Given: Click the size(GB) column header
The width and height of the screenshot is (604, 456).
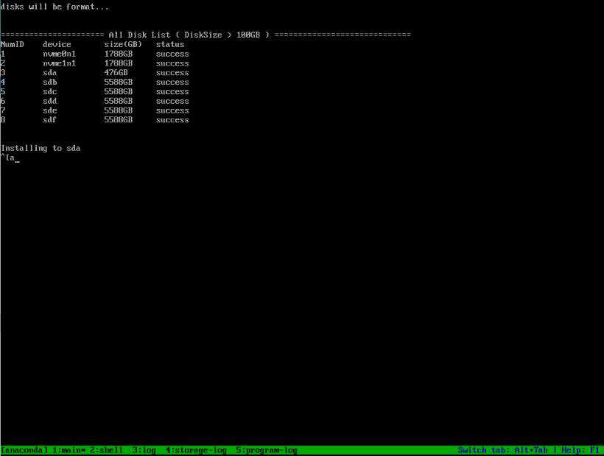Looking at the screenshot, I should click(122, 45).
